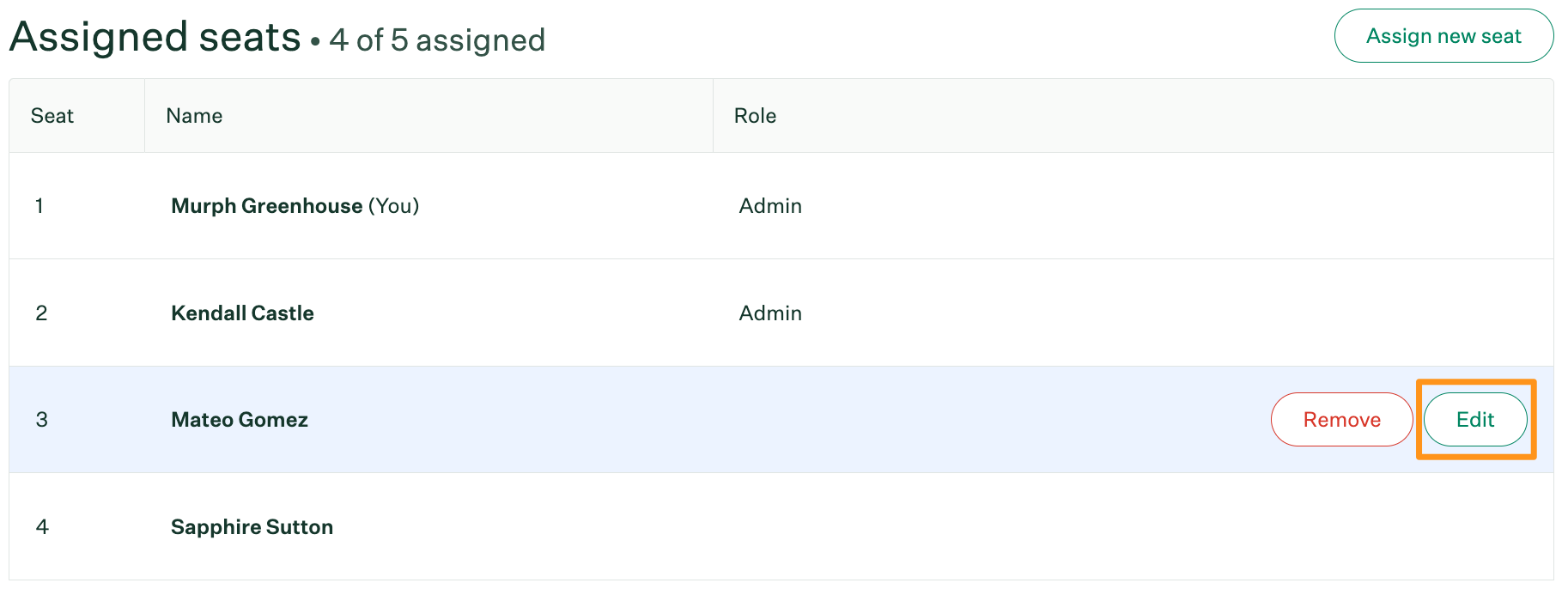Click the Admin role of Kendall Castle
The width and height of the screenshot is (1568, 589).
tap(770, 313)
